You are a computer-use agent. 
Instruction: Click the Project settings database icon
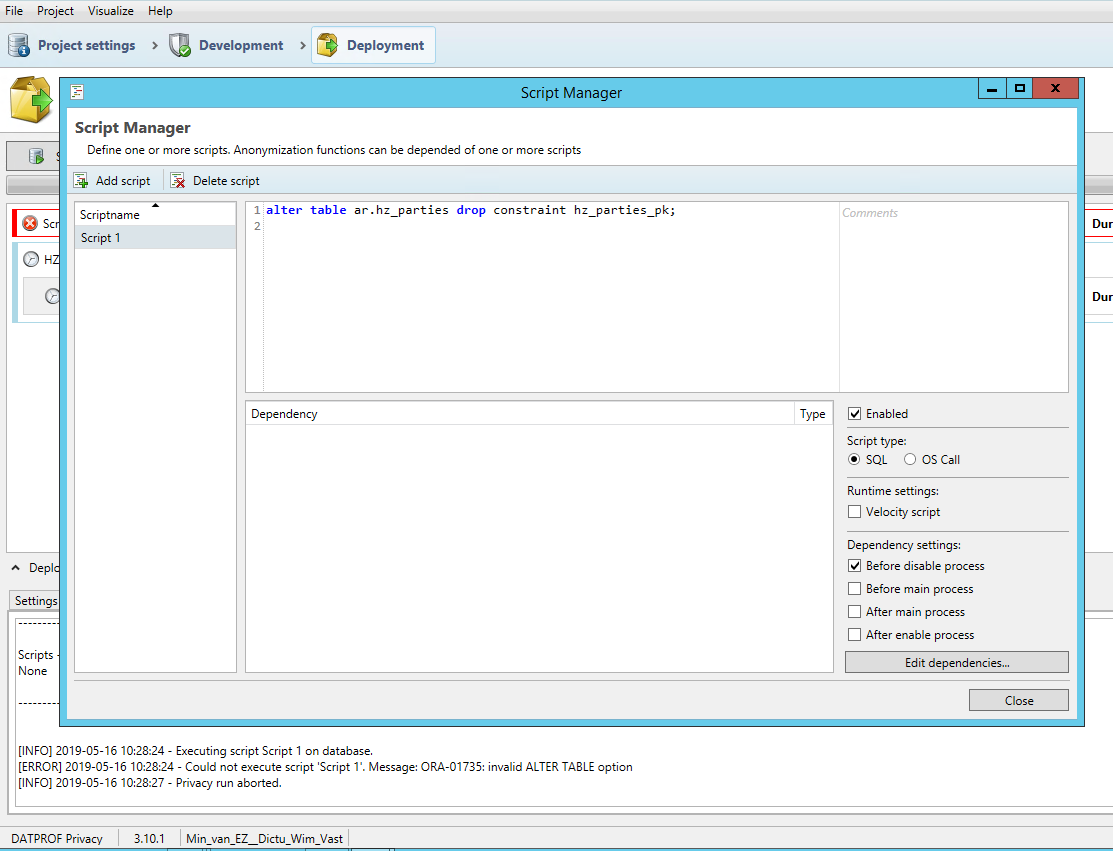click(19, 45)
